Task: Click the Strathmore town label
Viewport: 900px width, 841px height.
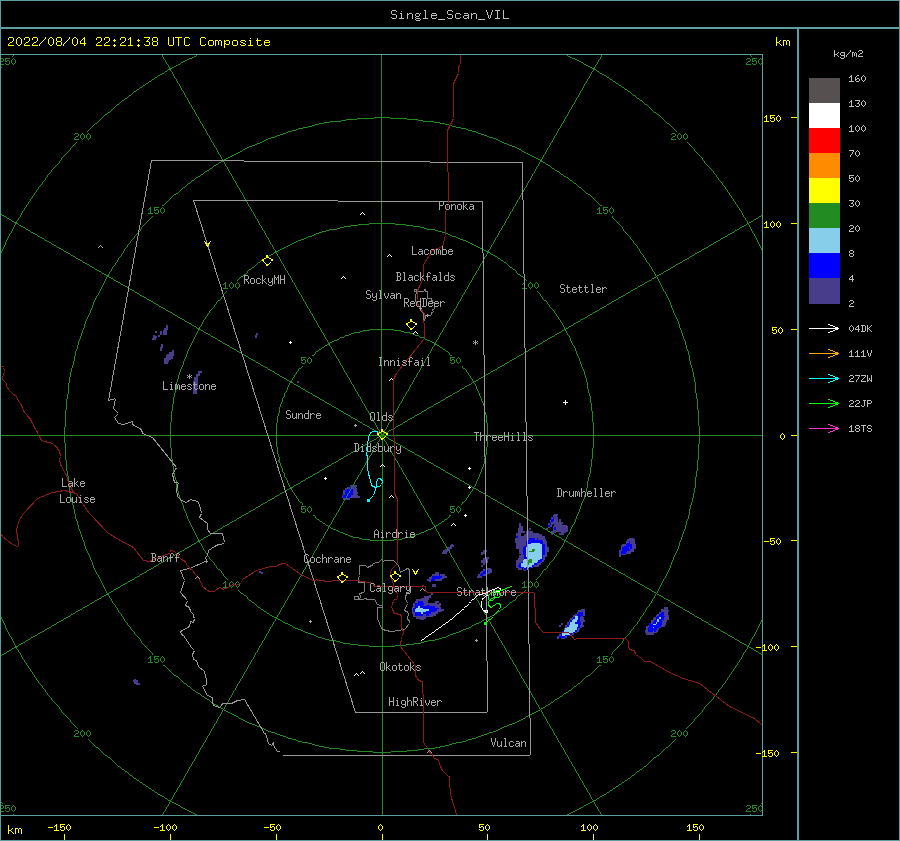Action: [486, 592]
